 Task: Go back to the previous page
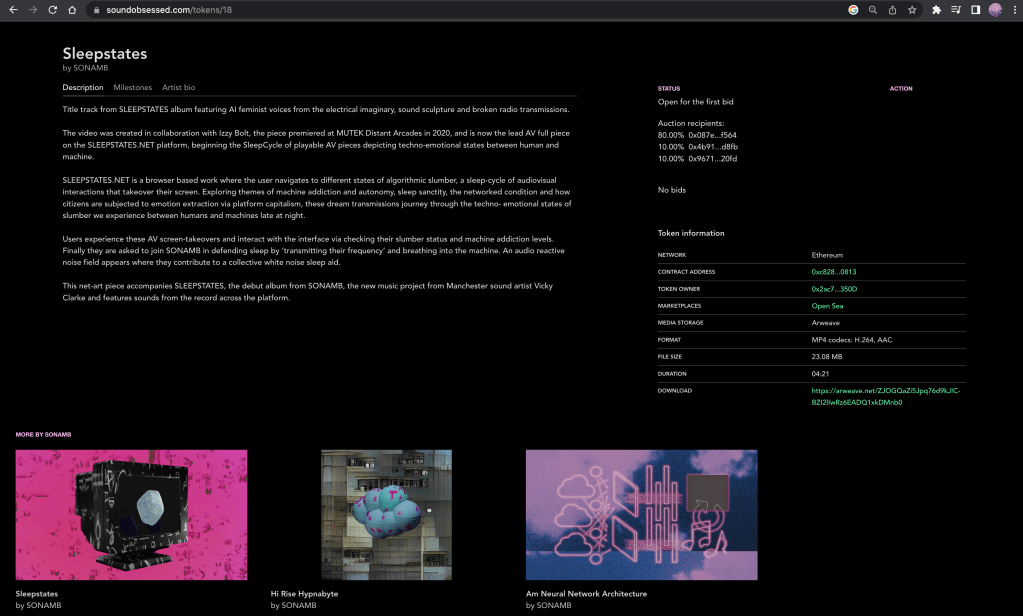(x=13, y=10)
